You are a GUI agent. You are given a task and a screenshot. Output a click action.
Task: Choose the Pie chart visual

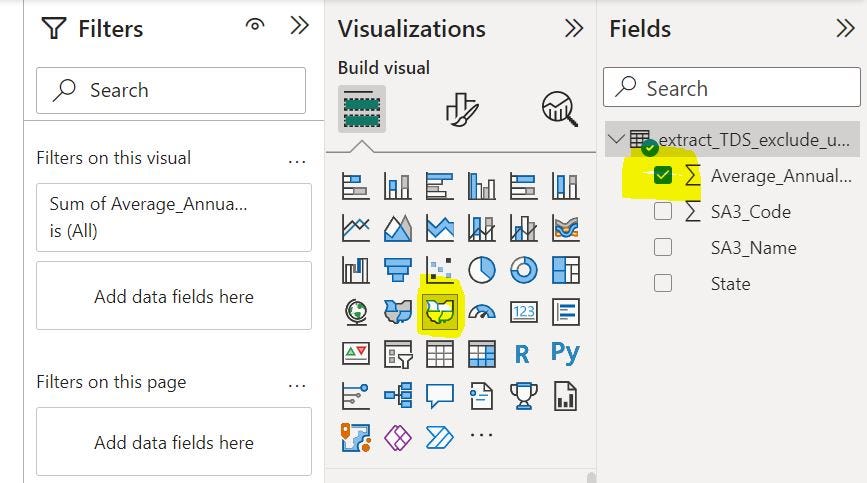482,270
